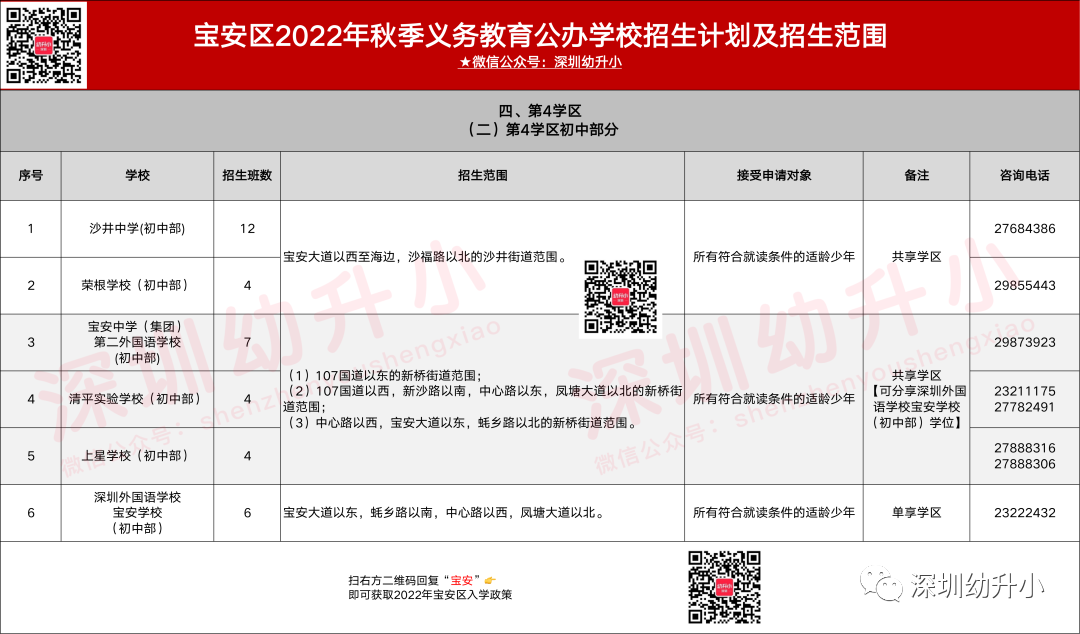Click the red 宝安 keyword in the footer
This screenshot has height=634, width=1080.
pyautogui.click(x=462, y=580)
